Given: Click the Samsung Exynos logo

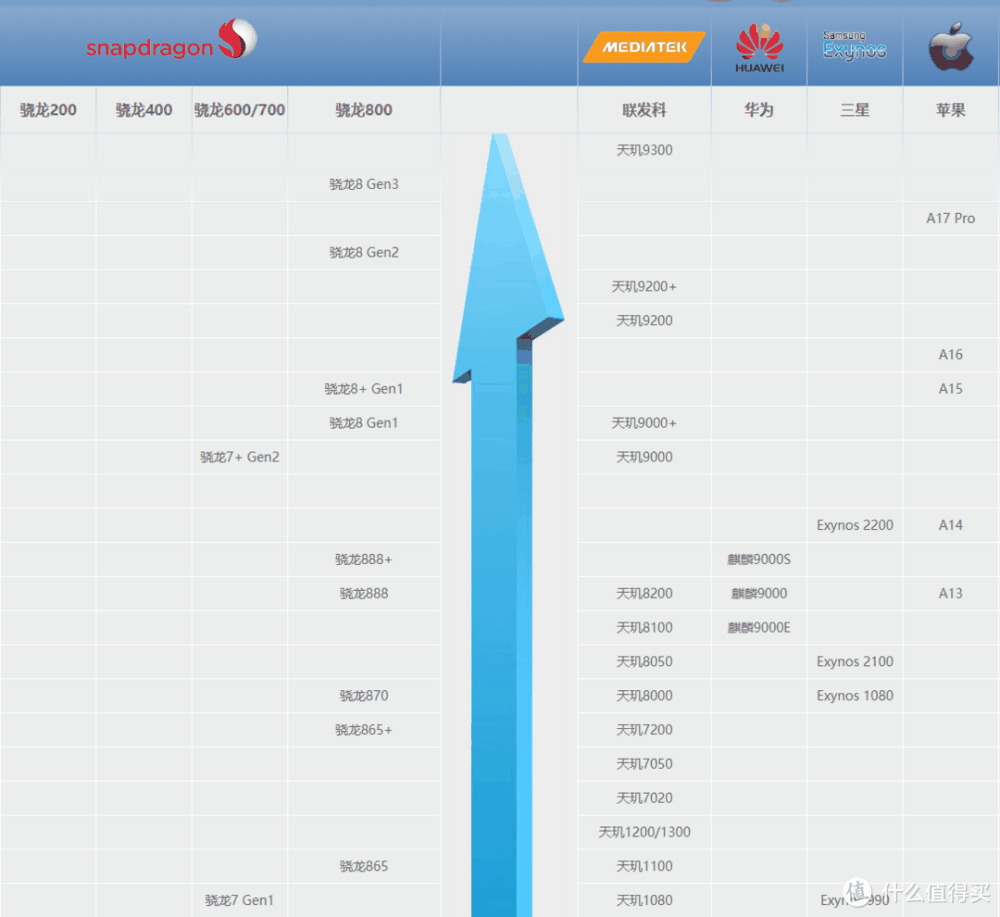Looking at the screenshot, I should tap(854, 46).
